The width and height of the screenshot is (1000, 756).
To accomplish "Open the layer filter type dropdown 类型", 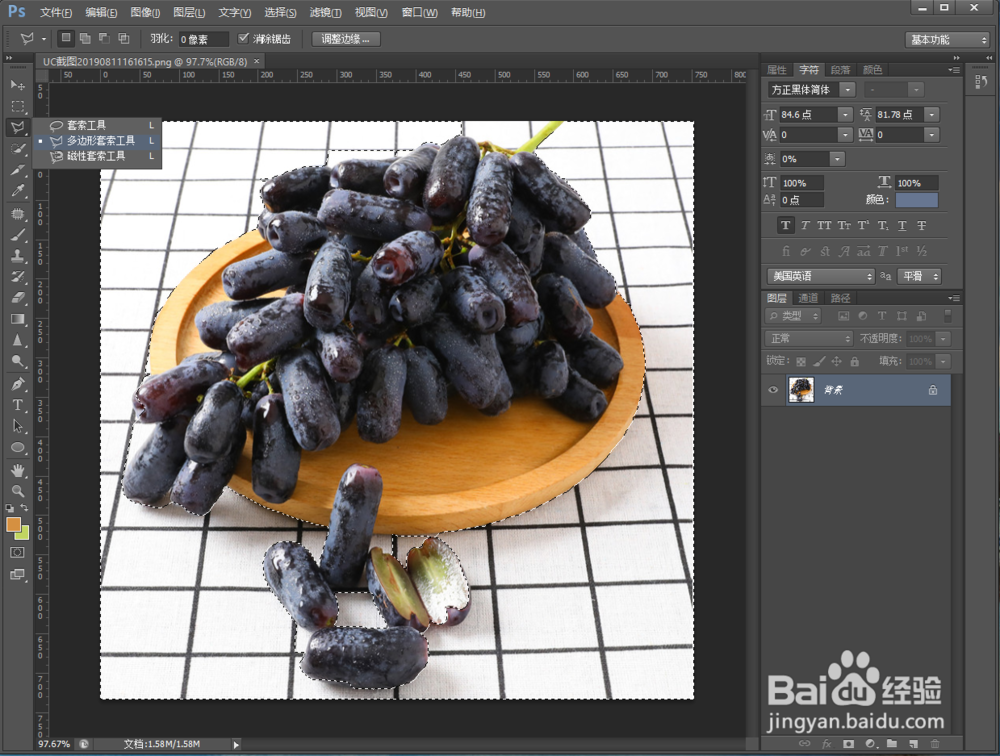I will pos(793,316).
